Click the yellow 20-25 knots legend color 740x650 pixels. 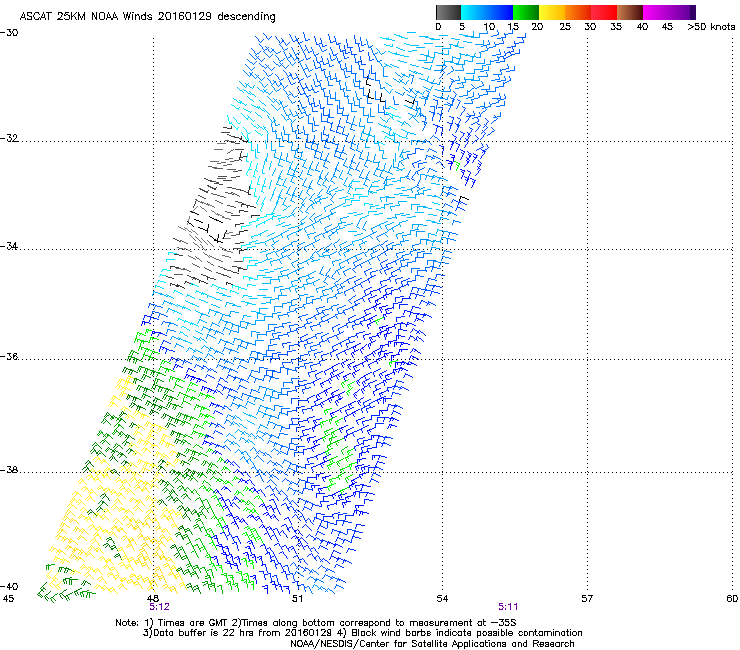pyautogui.click(x=552, y=12)
